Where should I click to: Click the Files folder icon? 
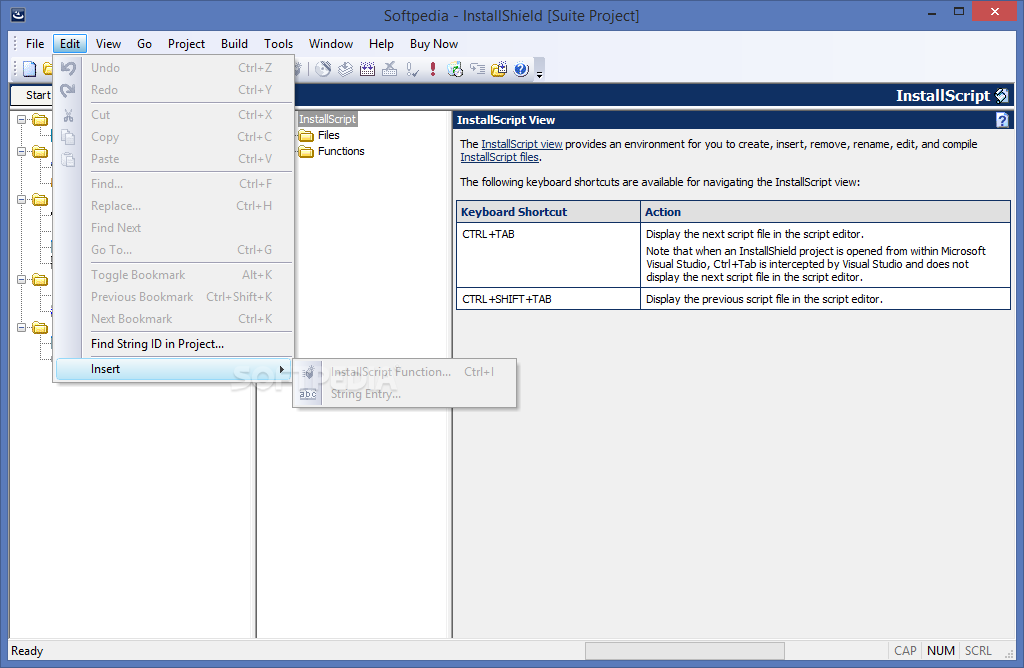click(x=306, y=136)
